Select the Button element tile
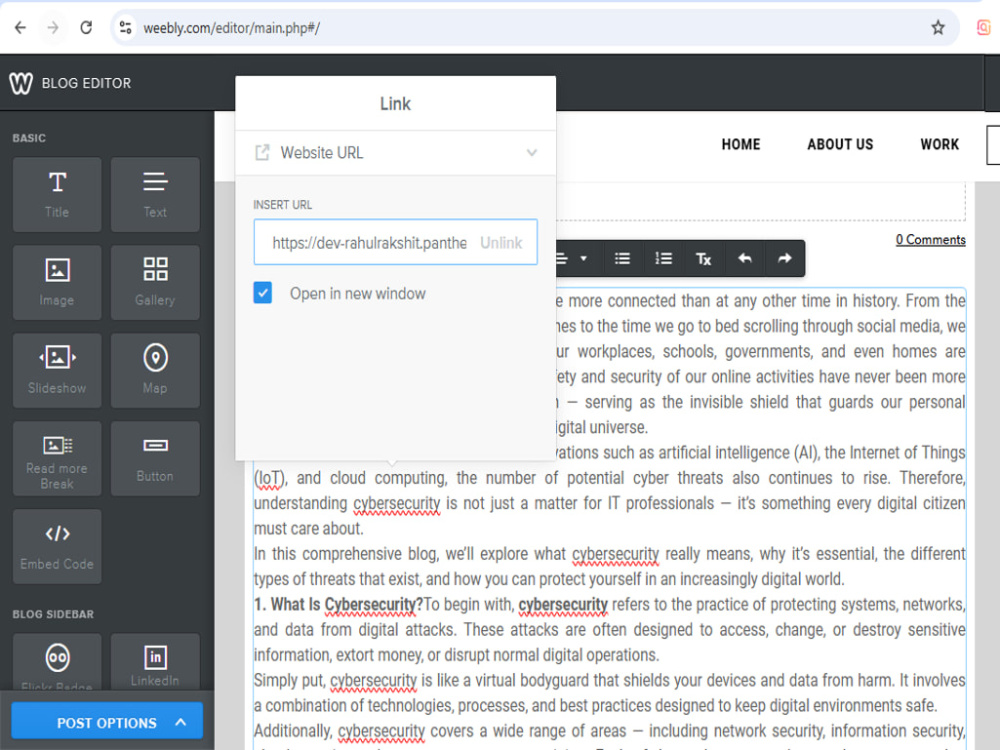This screenshot has height=750, width=1000. click(155, 459)
